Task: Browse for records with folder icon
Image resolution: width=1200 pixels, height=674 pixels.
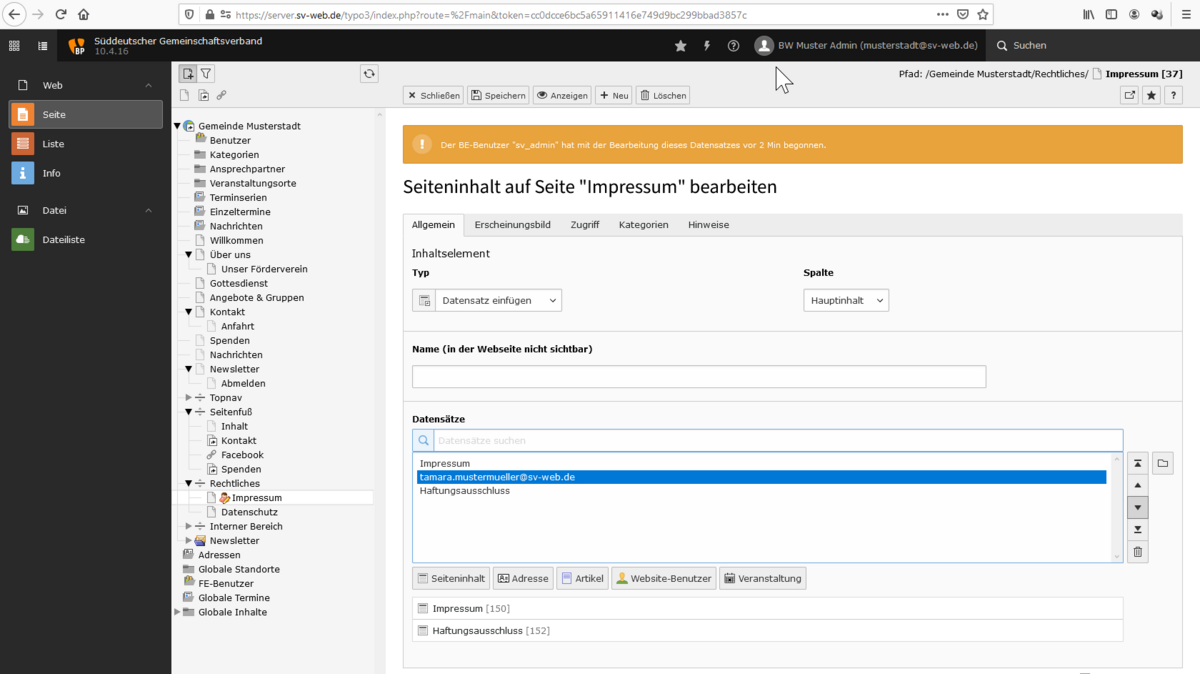Action: (1162, 464)
